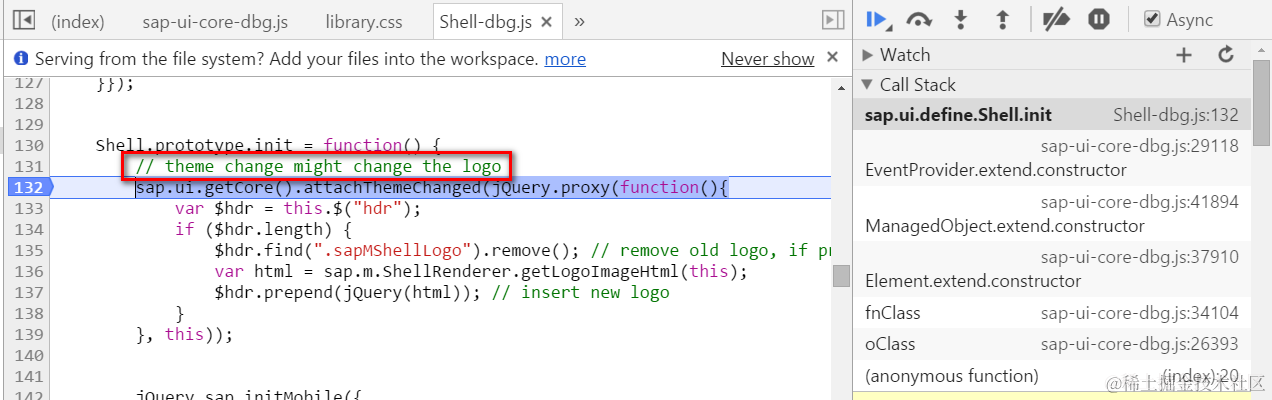
Task: Switch to sap-ui-core-dbg.js tab
Action: (x=213, y=20)
